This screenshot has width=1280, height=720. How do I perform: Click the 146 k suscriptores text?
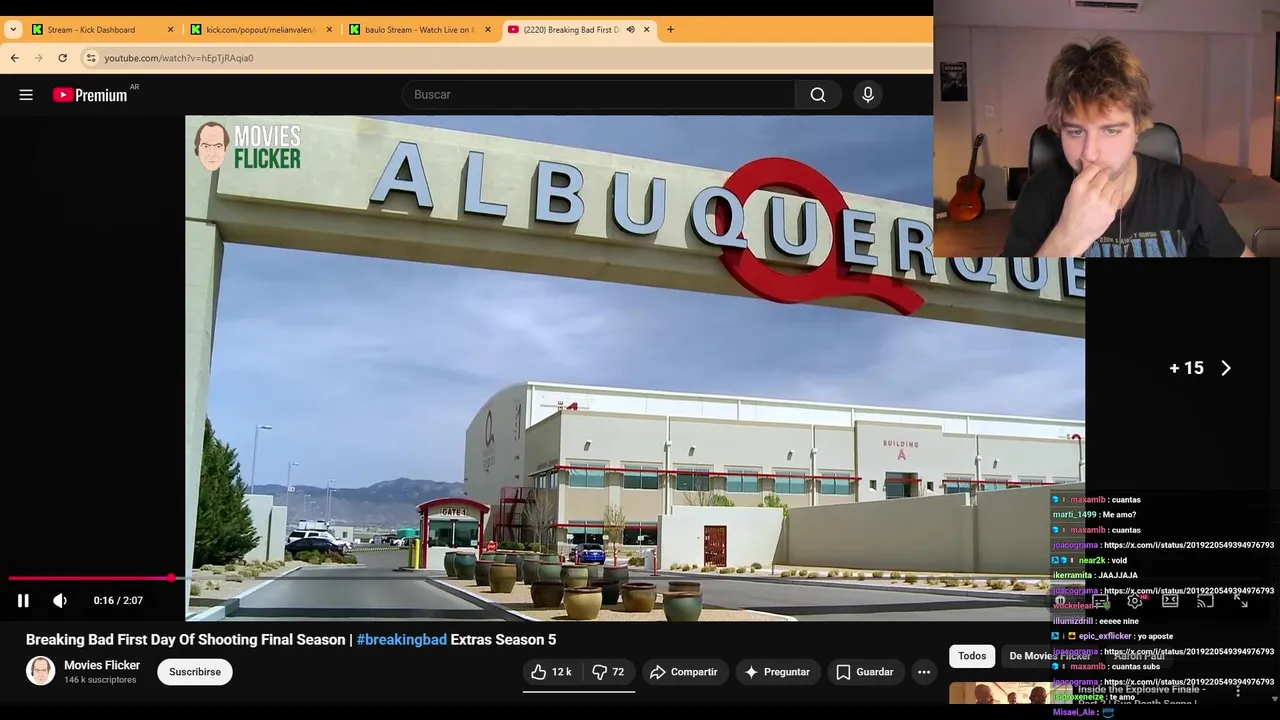(x=100, y=680)
